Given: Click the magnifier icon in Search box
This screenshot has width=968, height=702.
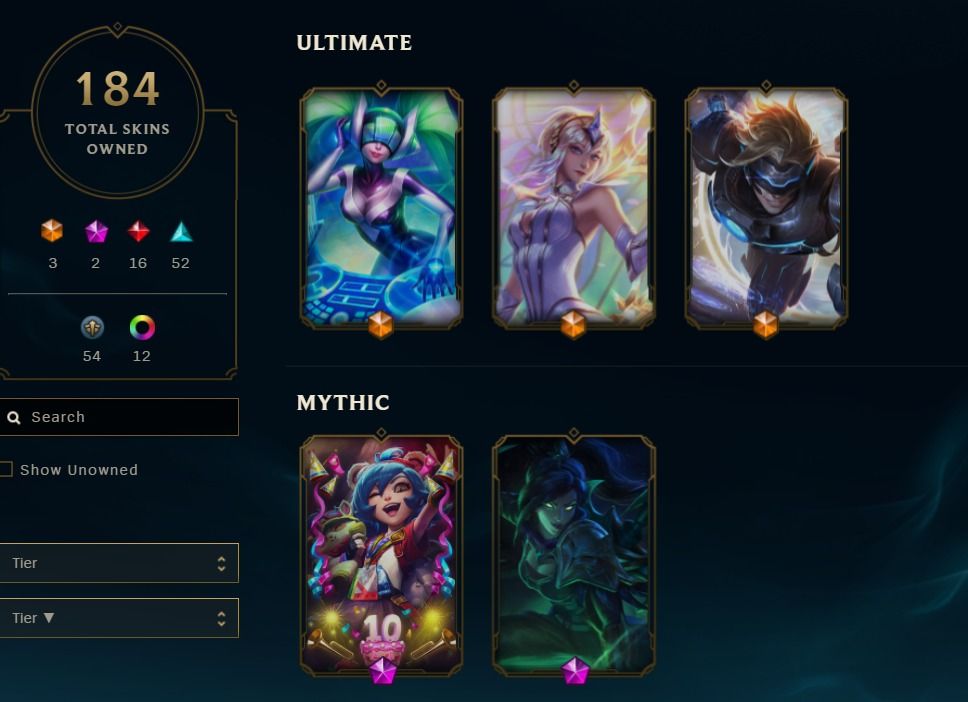Looking at the screenshot, I should [x=14, y=418].
